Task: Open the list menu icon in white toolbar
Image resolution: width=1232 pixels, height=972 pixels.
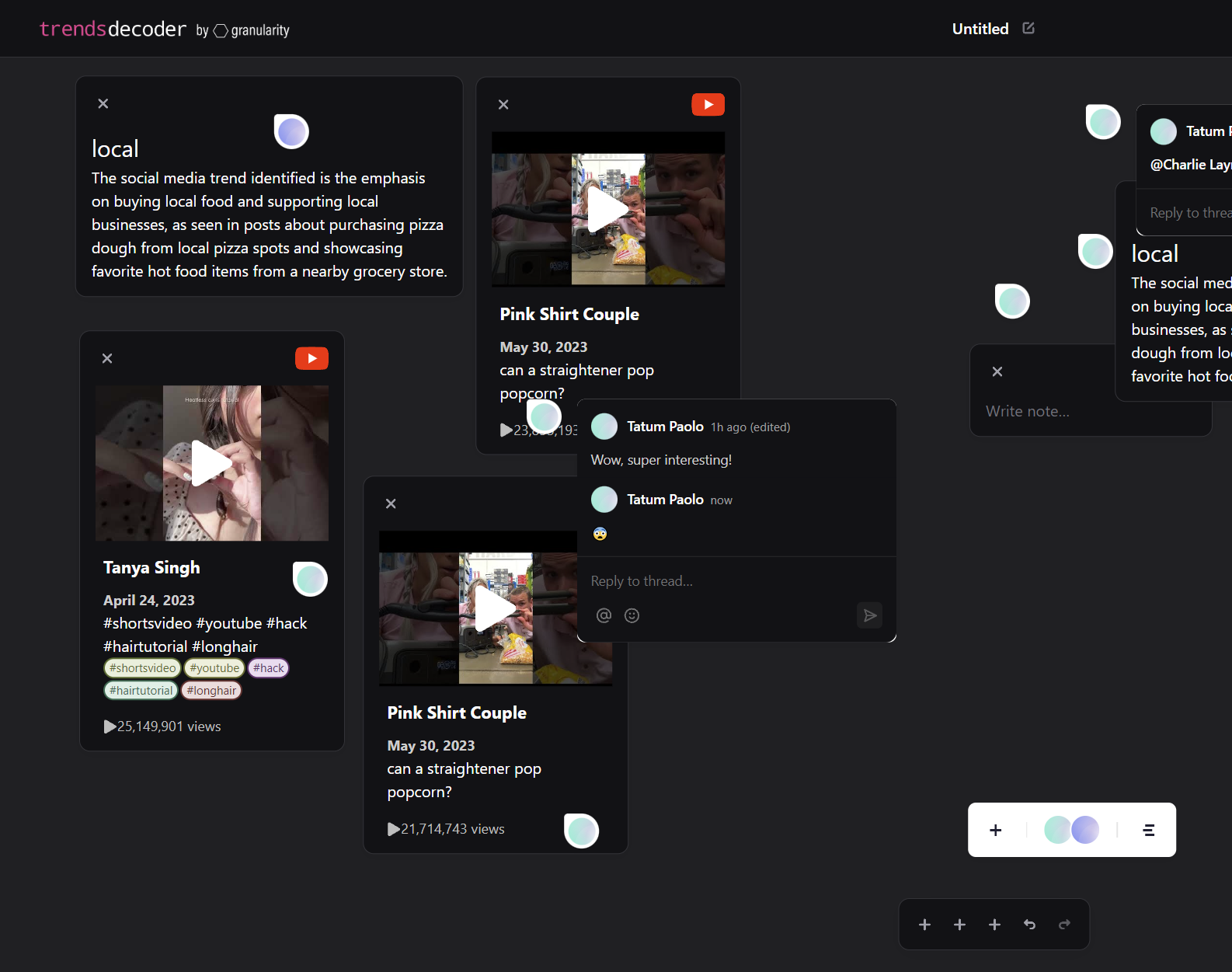Action: pos(1149,830)
